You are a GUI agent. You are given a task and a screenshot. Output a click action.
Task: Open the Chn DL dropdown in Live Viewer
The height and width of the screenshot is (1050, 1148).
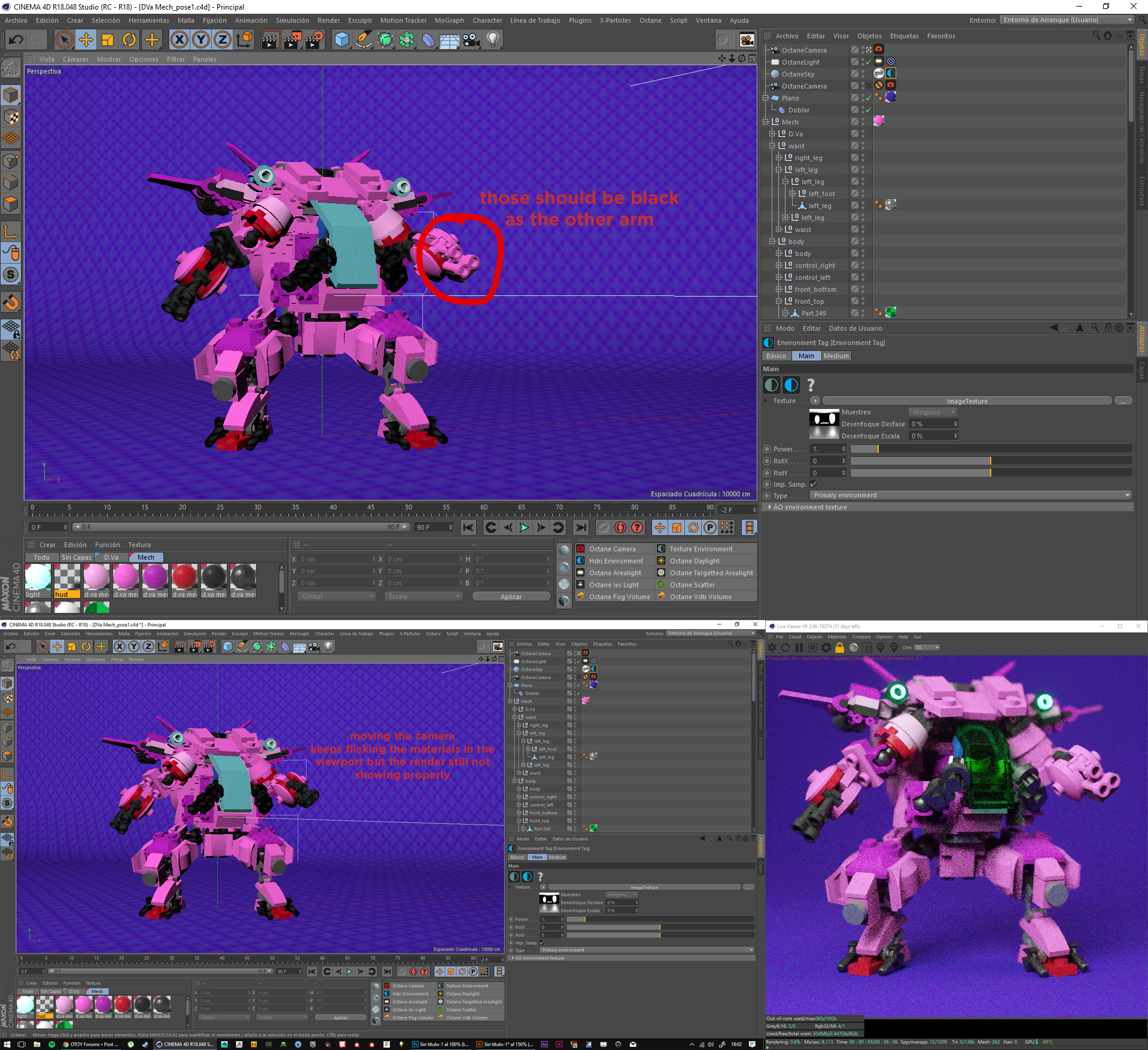pyautogui.click(x=927, y=648)
